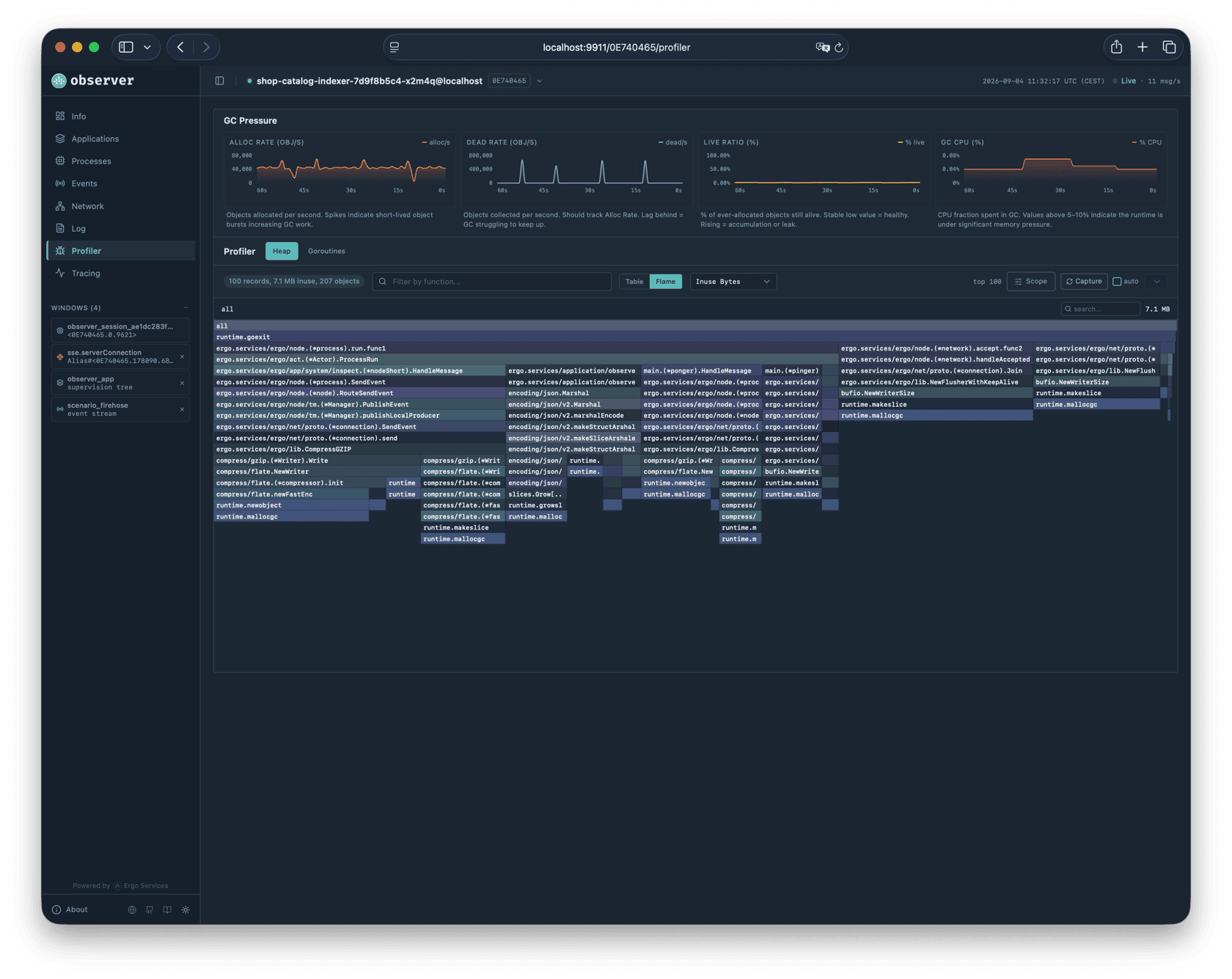Screen dimensions: 1232x979
Task: Click the Safari share icon
Action: coord(1116,47)
